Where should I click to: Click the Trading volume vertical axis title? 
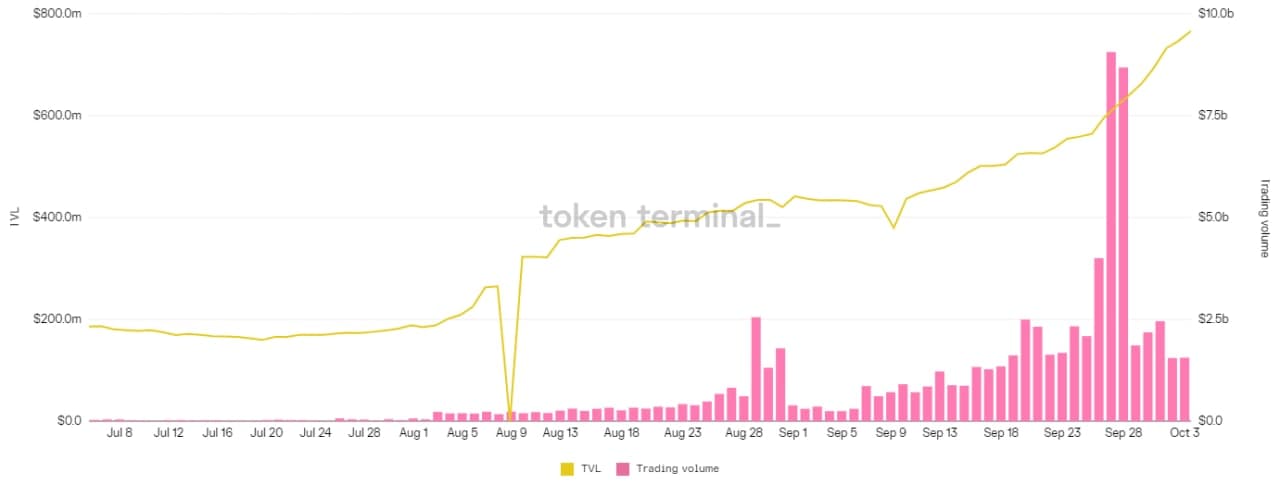(1265, 218)
